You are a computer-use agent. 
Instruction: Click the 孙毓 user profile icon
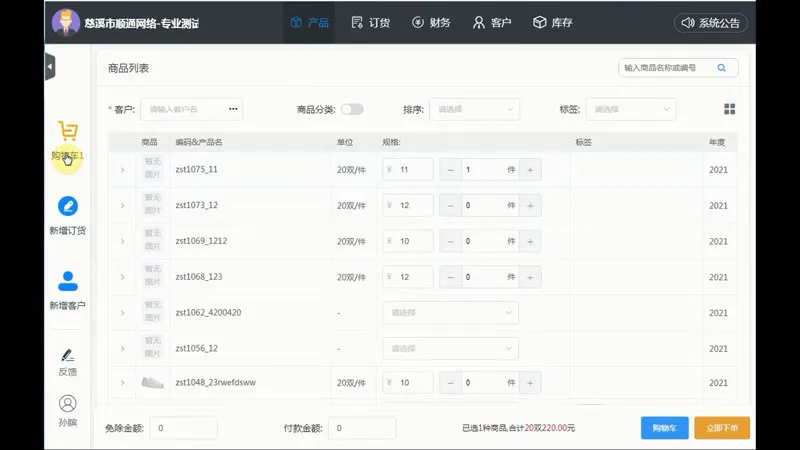[x=67, y=404]
